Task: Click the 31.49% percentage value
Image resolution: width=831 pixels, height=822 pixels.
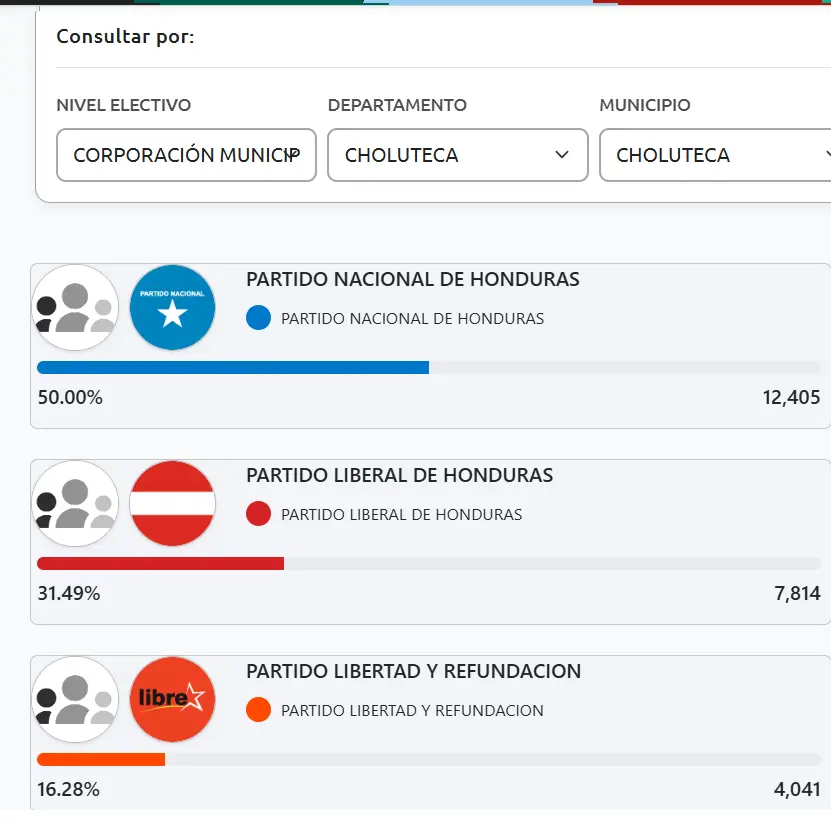Action: pos(69,593)
